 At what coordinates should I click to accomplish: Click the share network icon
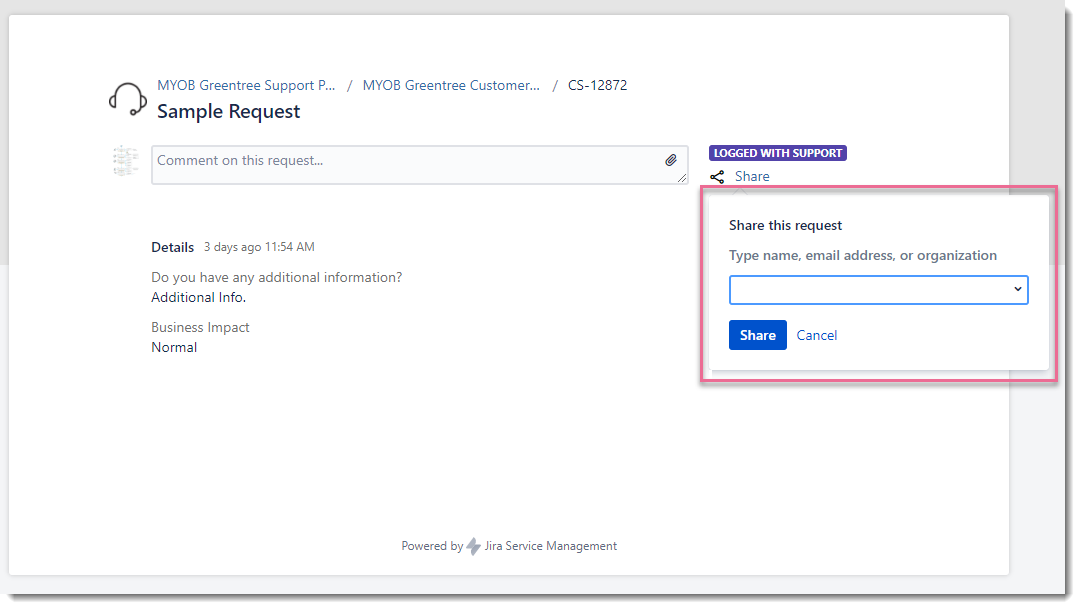click(x=717, y=177)
